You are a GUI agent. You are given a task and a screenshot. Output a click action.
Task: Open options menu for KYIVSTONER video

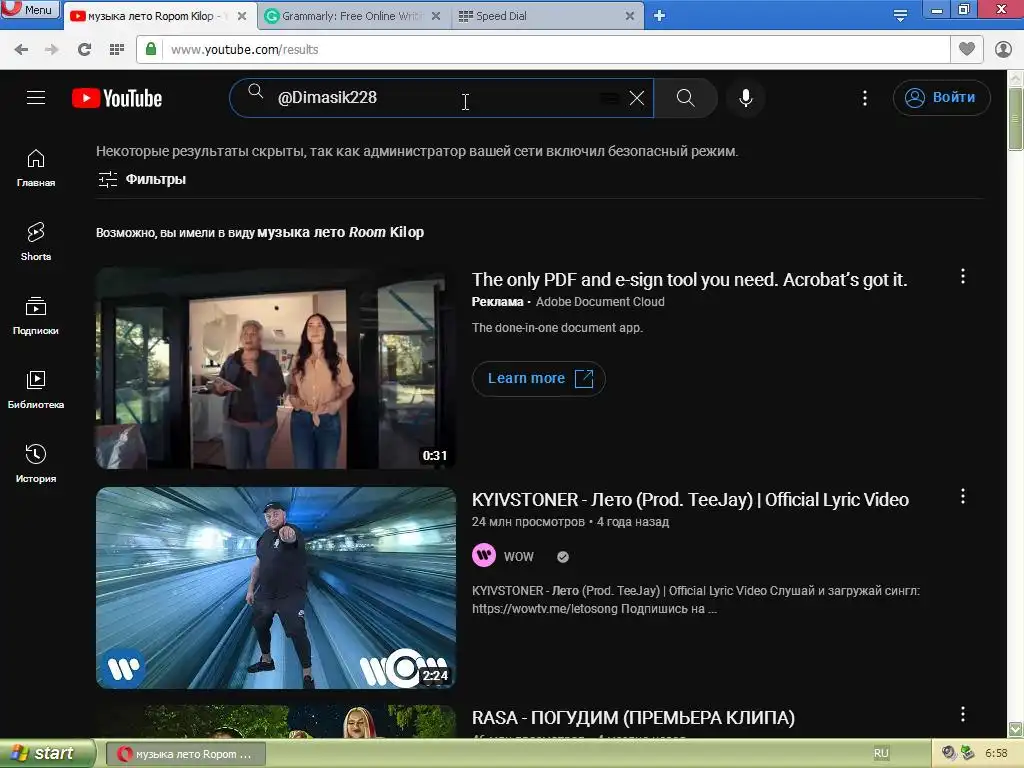963,496
